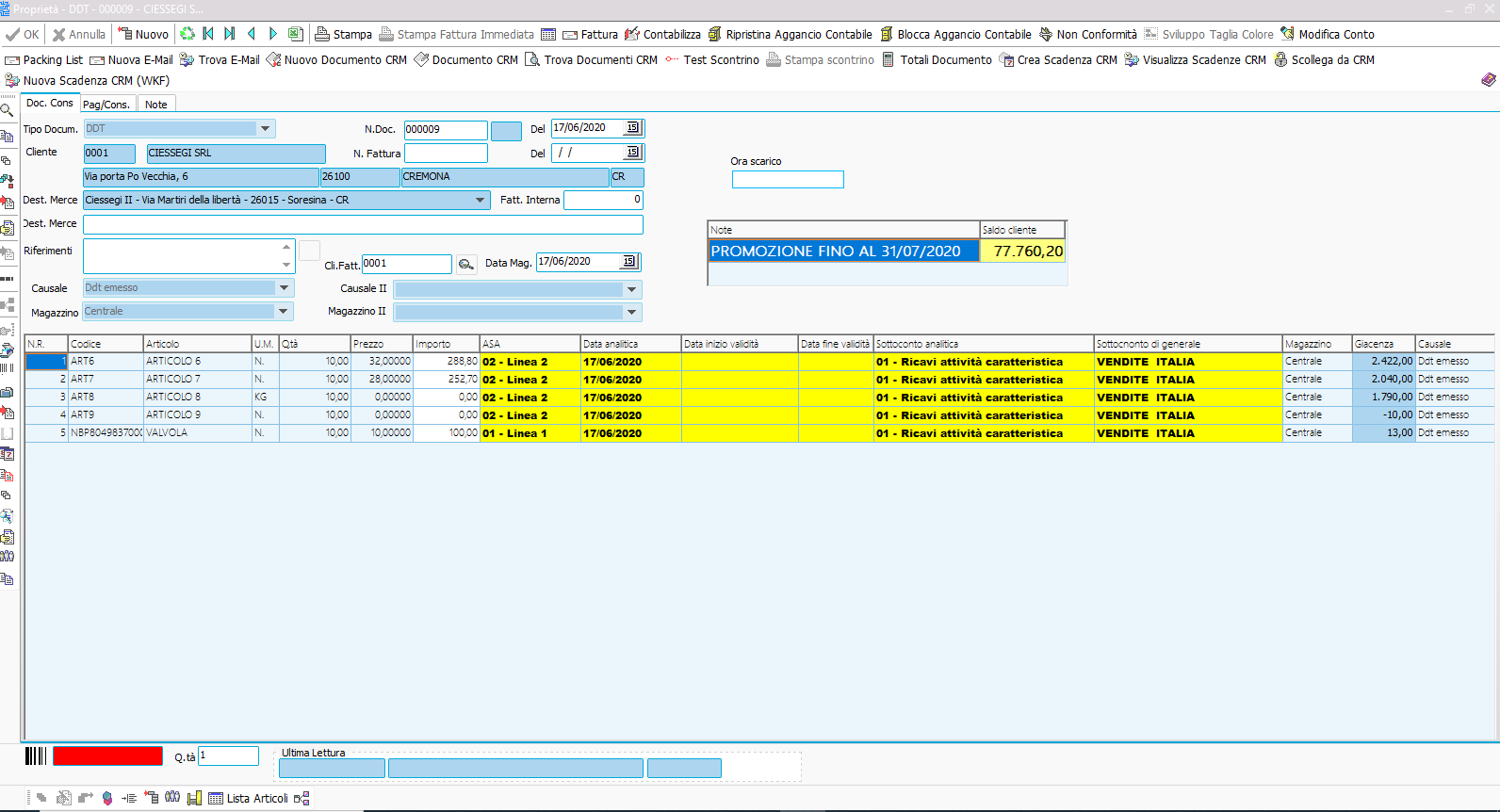This screenshot has height=812, width=1500.
Task: Click the PROMOZIONE FINO AL 31/07/2020 note
Action: point(843,252)
